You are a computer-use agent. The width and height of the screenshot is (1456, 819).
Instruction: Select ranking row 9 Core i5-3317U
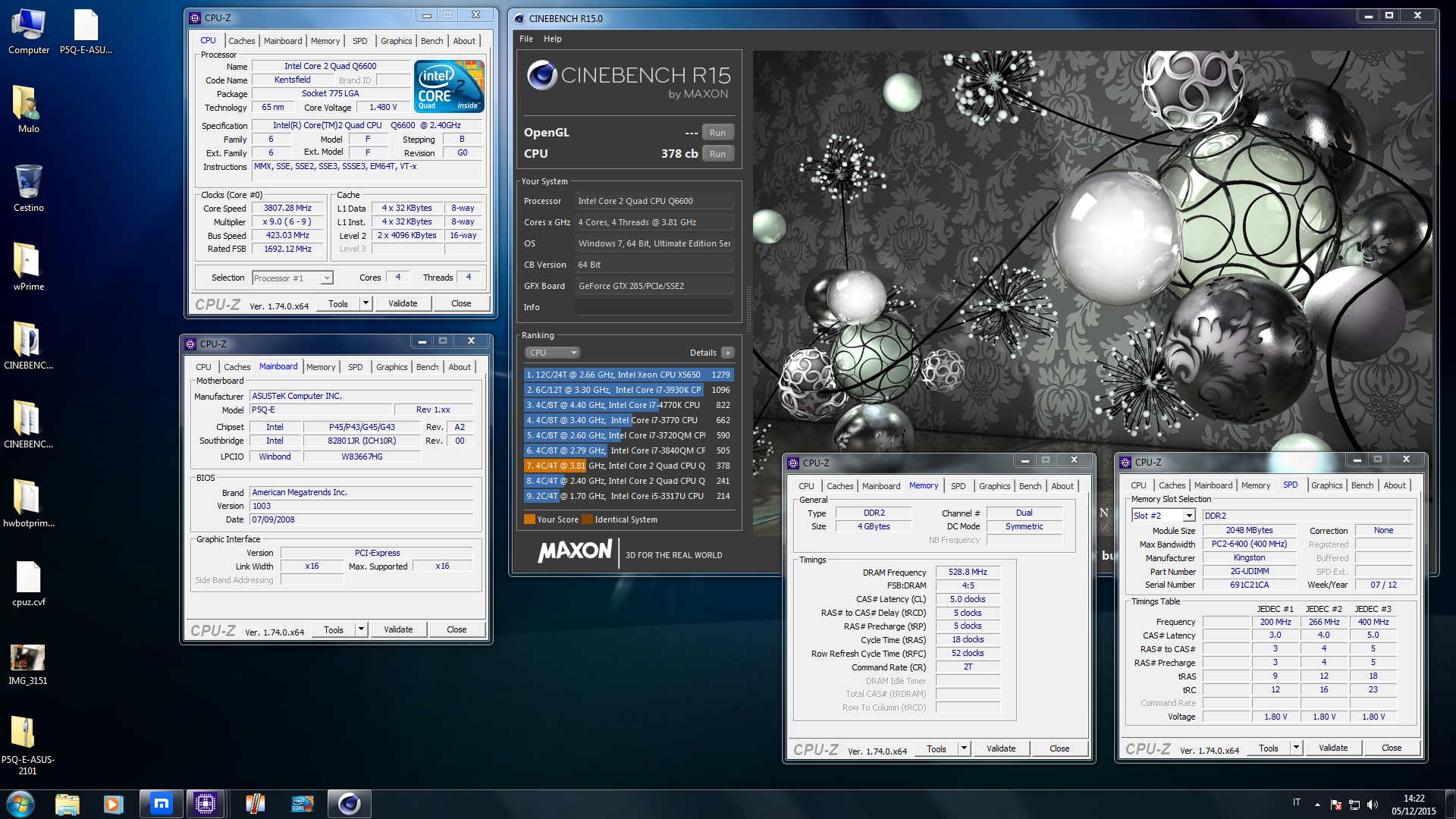(628, 496)
